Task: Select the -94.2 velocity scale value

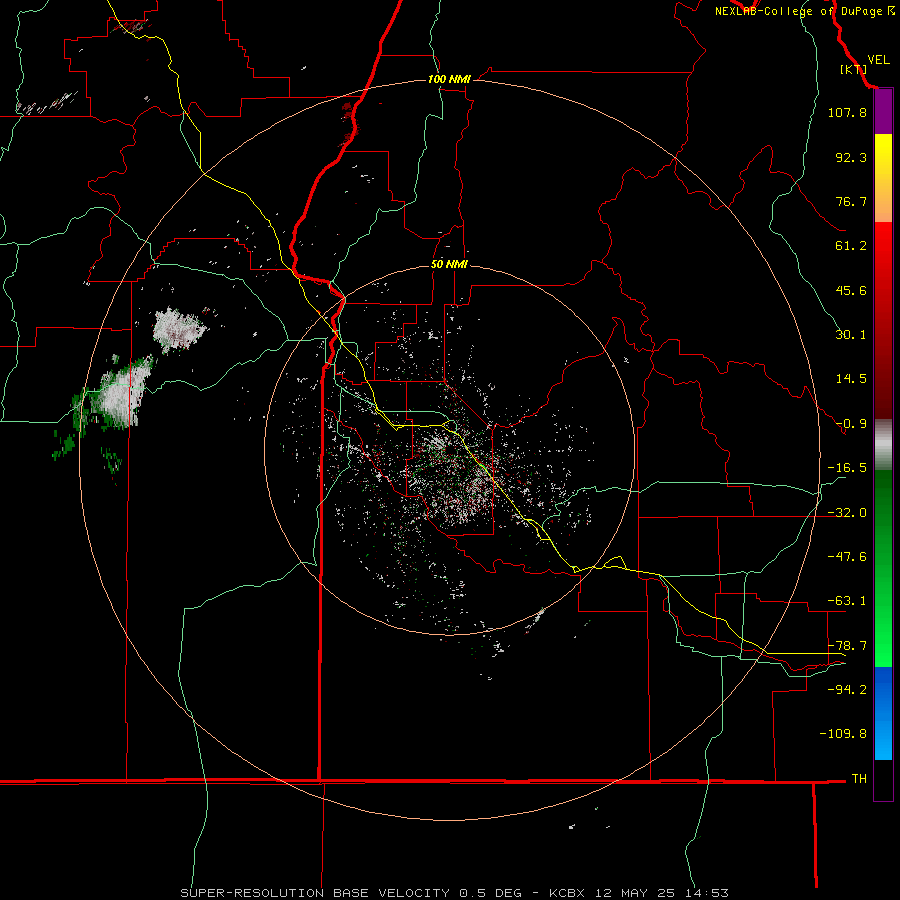Action: point(847,689)
